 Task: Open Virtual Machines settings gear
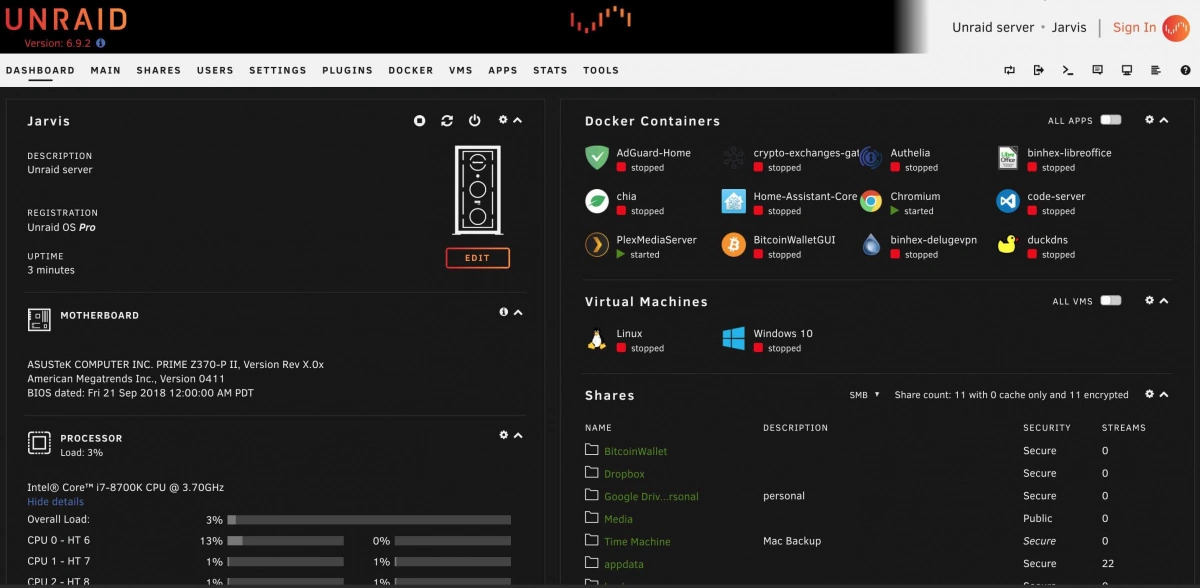[1150, 300]
